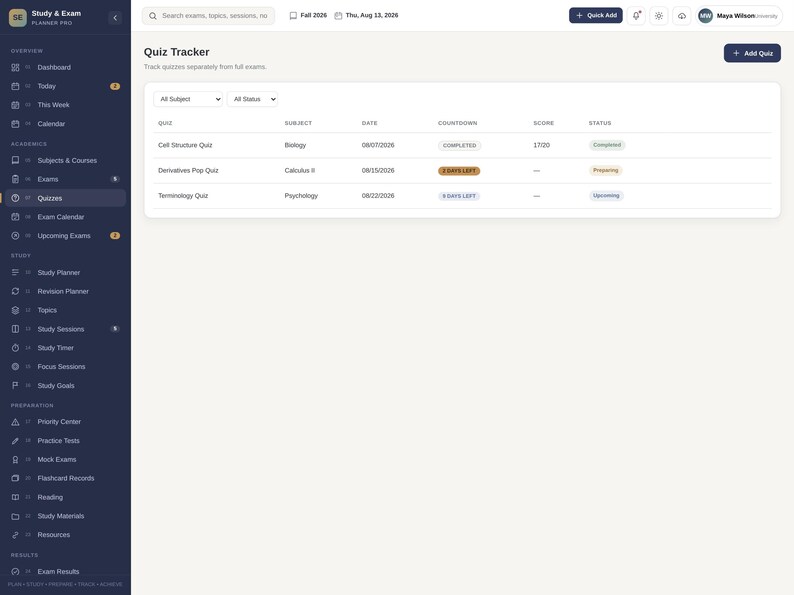Toggle light theme sun icon

(x=659, y=16)
